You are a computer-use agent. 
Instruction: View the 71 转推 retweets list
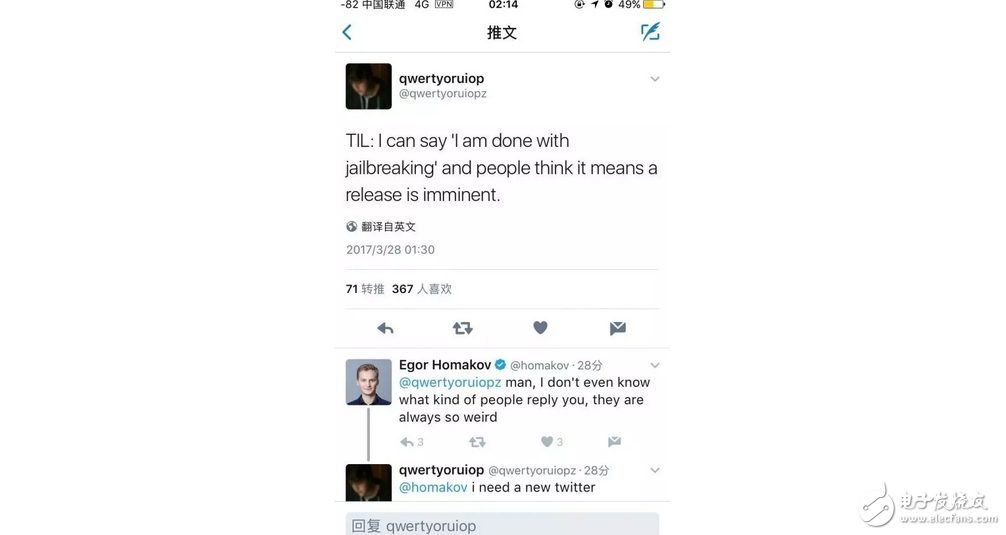[x=365, y=289]
